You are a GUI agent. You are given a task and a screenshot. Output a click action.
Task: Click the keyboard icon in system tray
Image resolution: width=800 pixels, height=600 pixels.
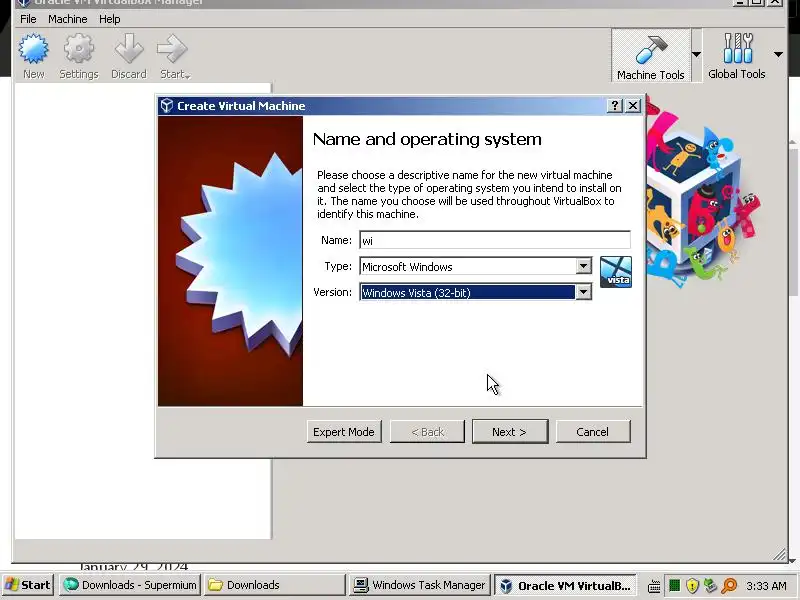[654, 586]
